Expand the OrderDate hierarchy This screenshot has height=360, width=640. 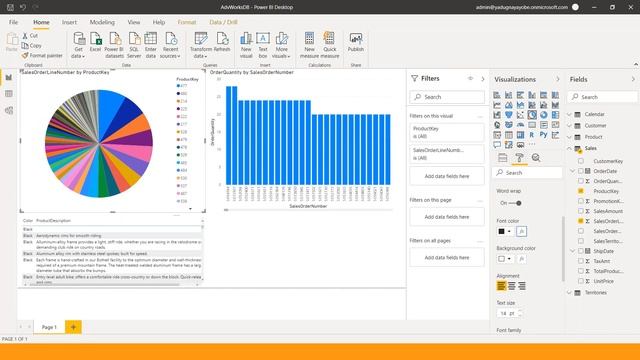coord(573,171)
